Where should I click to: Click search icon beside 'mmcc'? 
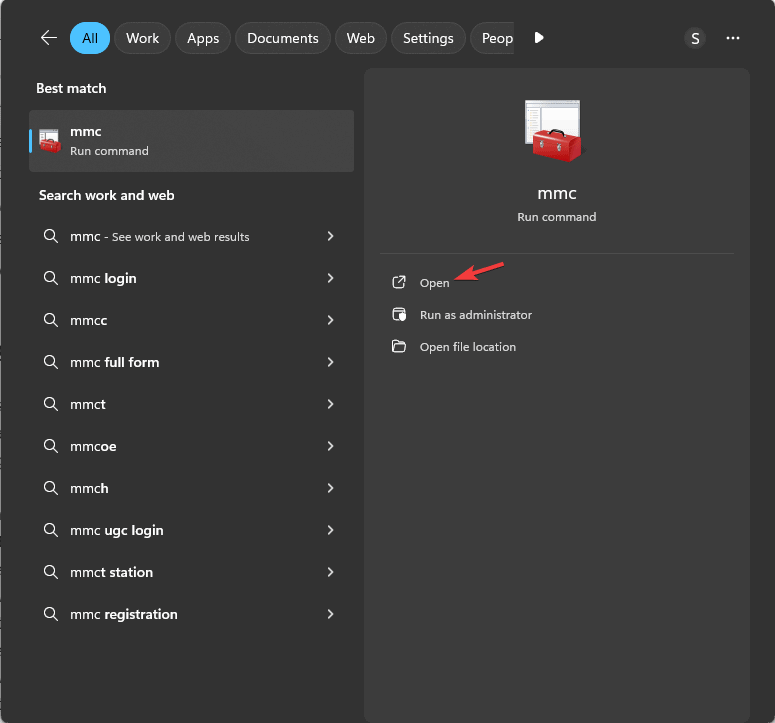coord(50,320)
